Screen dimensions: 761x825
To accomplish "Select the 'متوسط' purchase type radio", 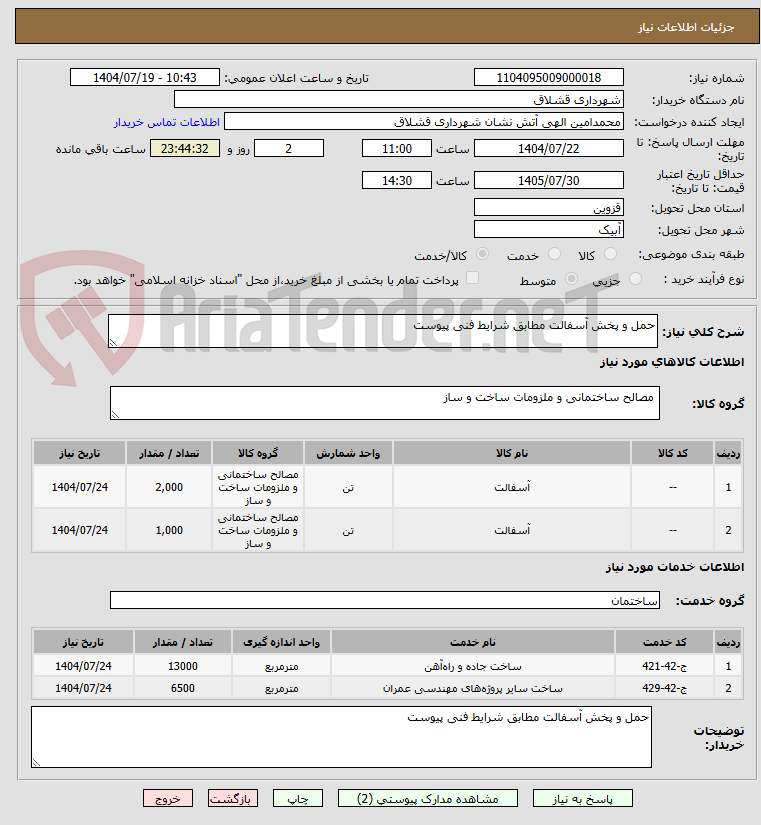I will coord(571,279).
